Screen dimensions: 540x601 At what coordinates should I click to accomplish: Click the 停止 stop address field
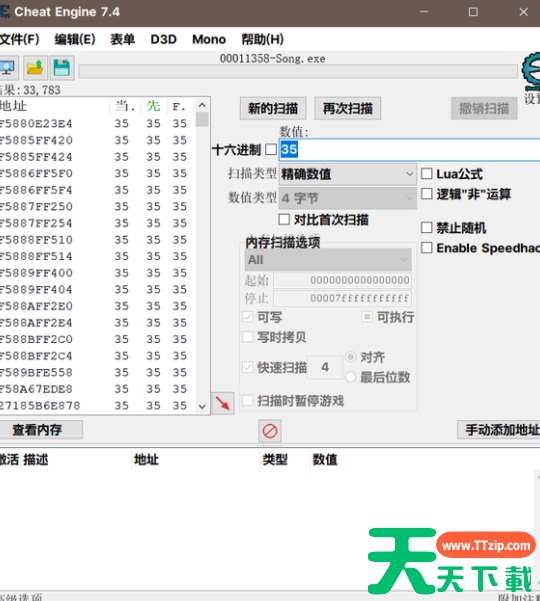coord(343,298)
